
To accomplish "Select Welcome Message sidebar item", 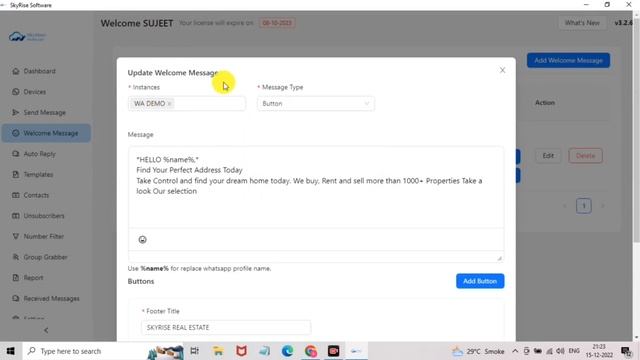I will point(46,133).
